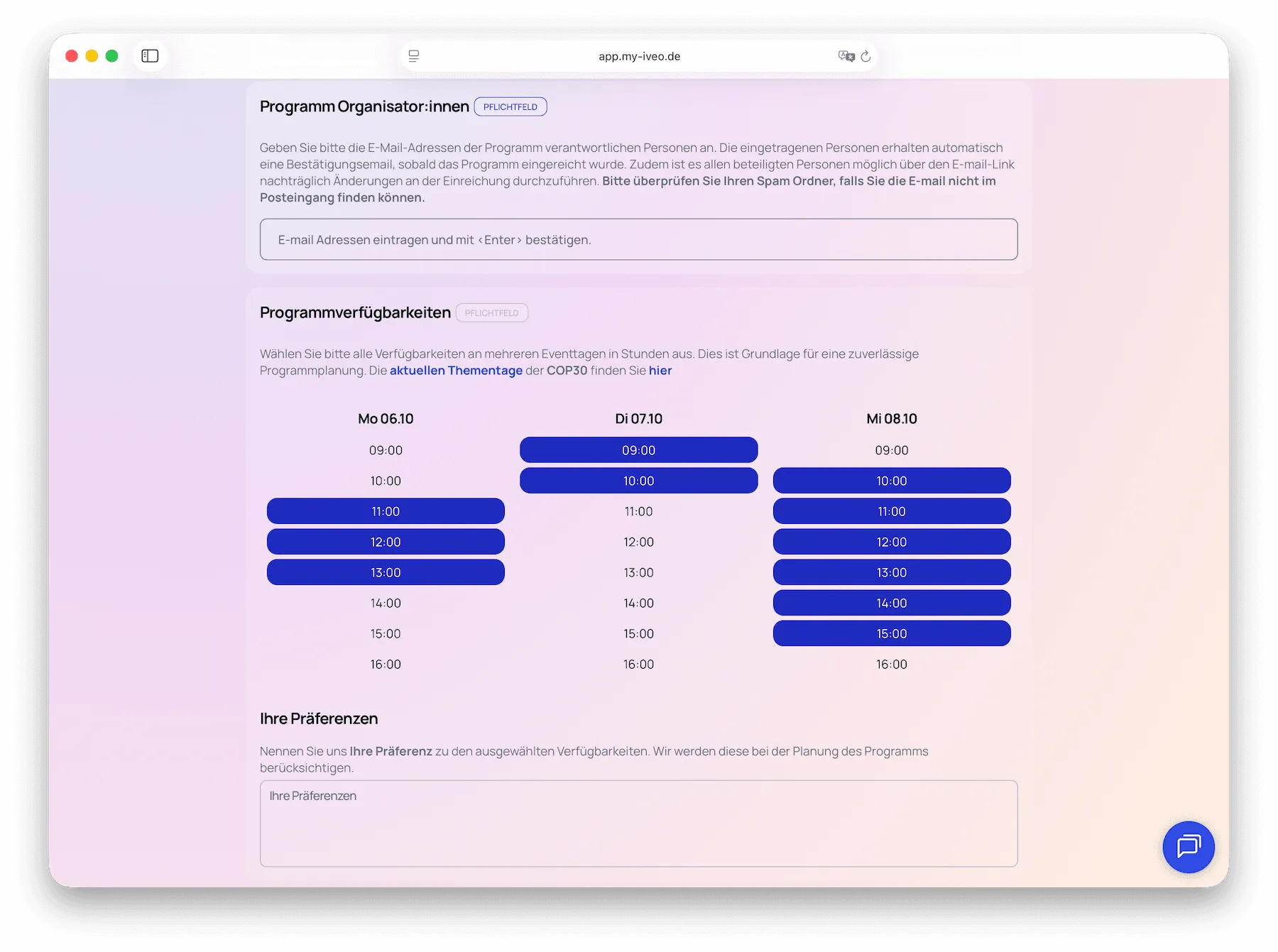Select 10:00 on Mo 06.10
This screenshot has height=952, width=1278.
click(x=386, y=481)
